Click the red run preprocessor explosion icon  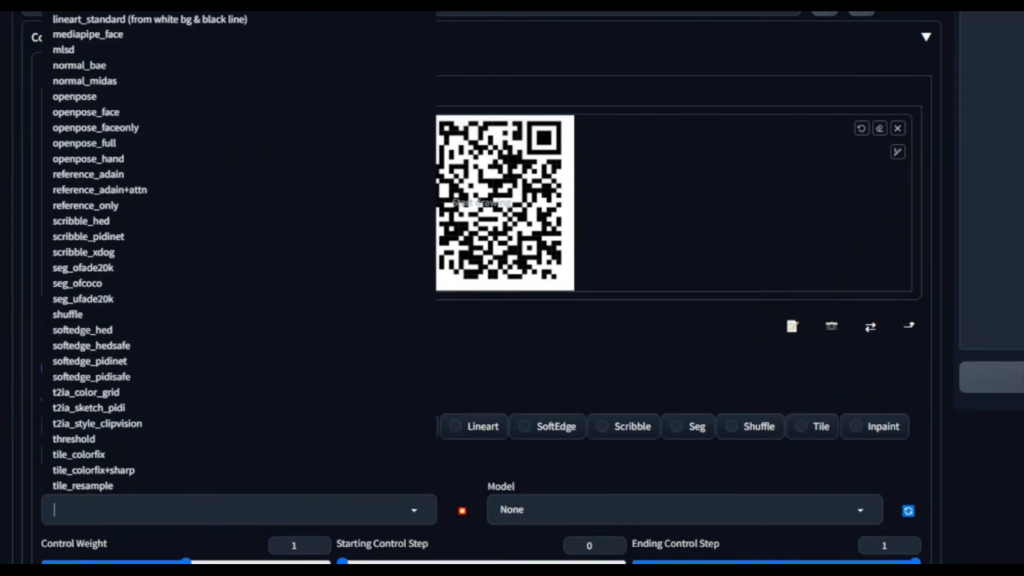[462, 511]
